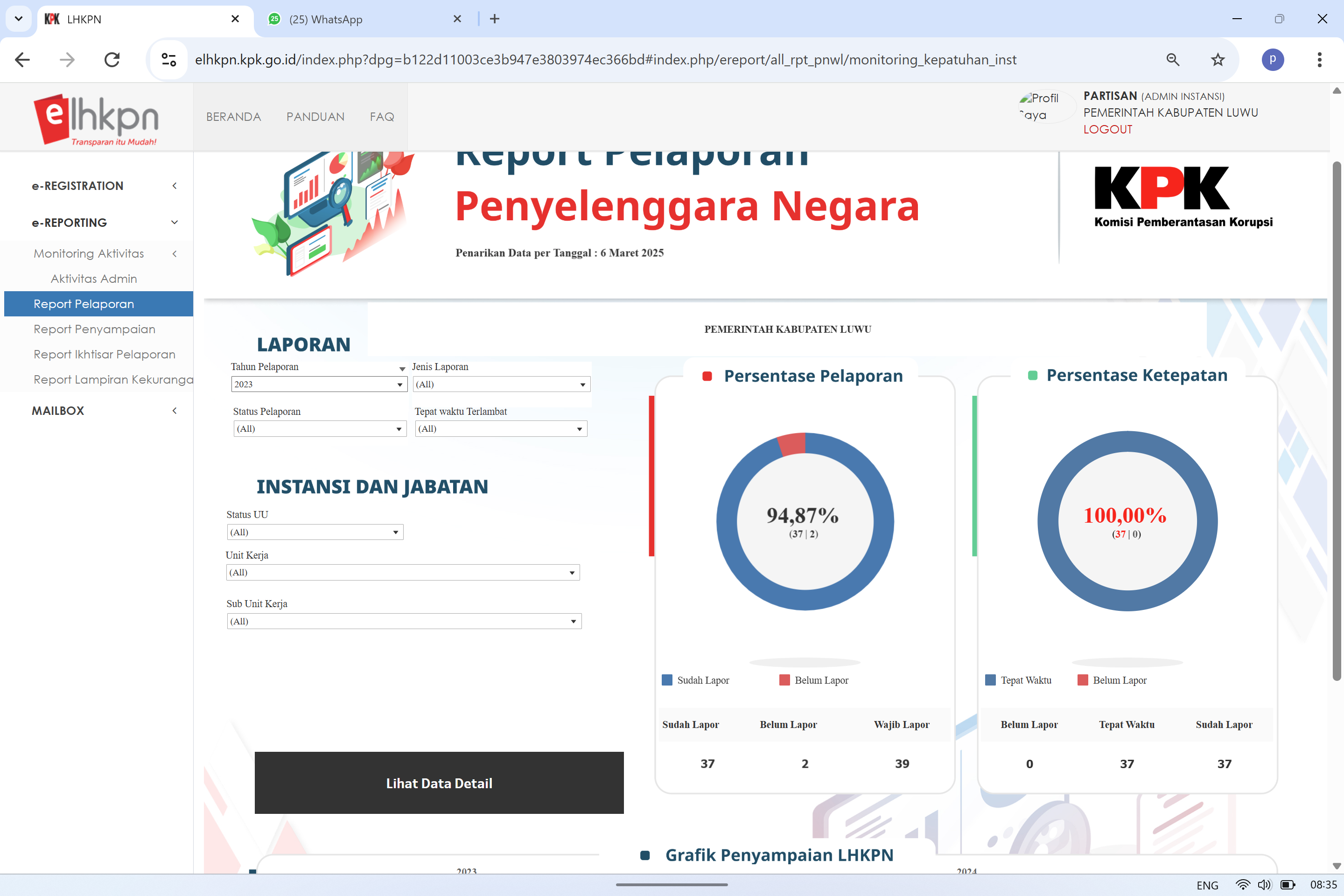Click the browser reload icon
The height and width of the screenshot is (896, 1344).
112,59
